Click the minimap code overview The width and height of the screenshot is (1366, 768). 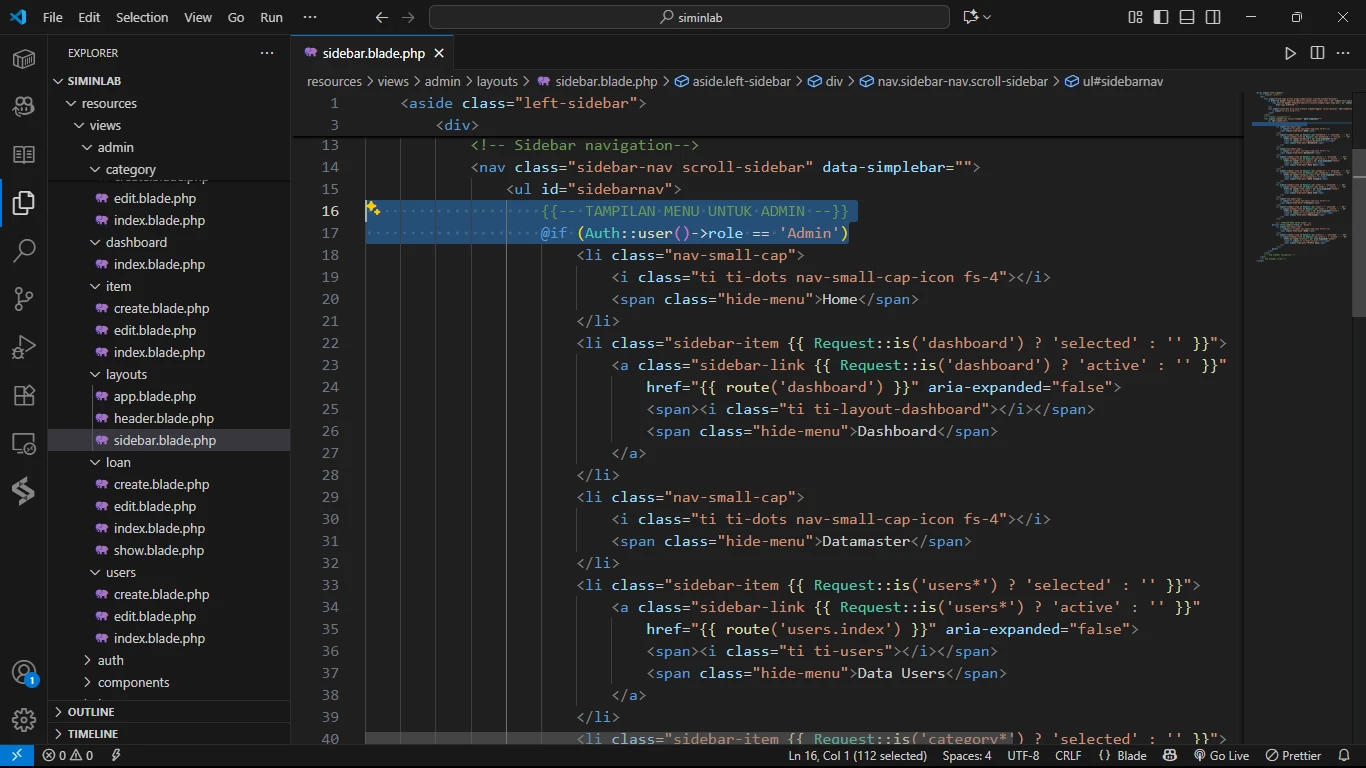1300,180
